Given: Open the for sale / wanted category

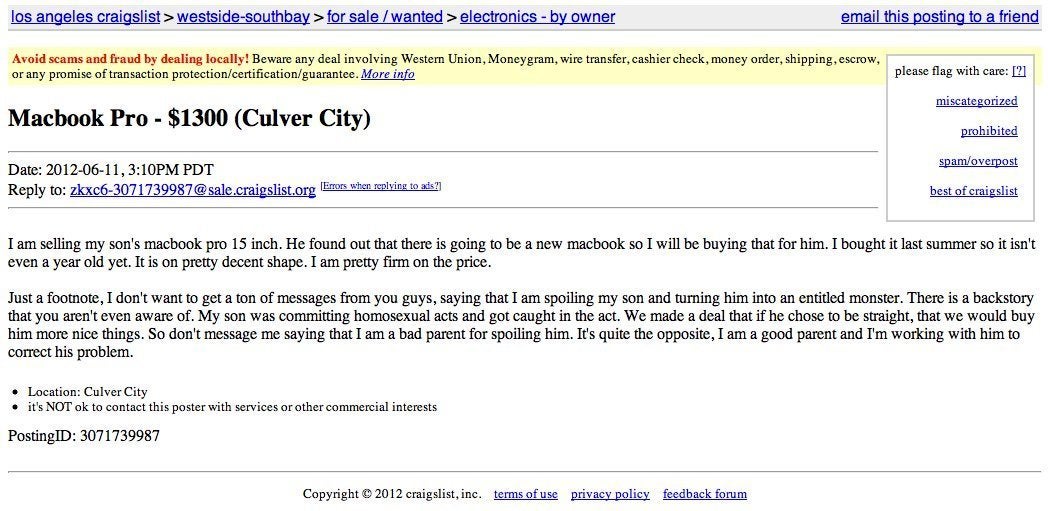Looking at the screenshot, I should pos(385,17).
